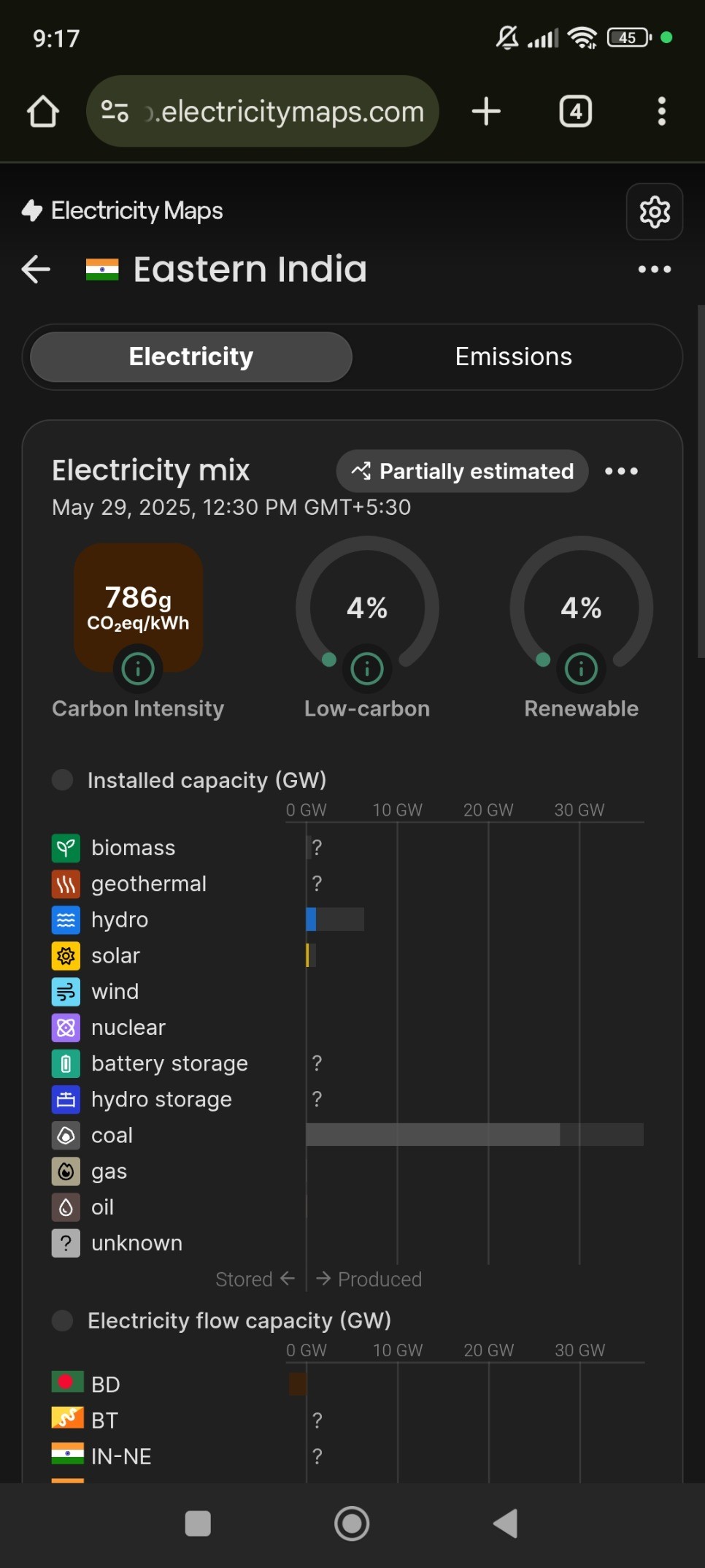Screen dimensions: 705x1568
Task: Go back with the left arrow
Action: pos(36,269)
